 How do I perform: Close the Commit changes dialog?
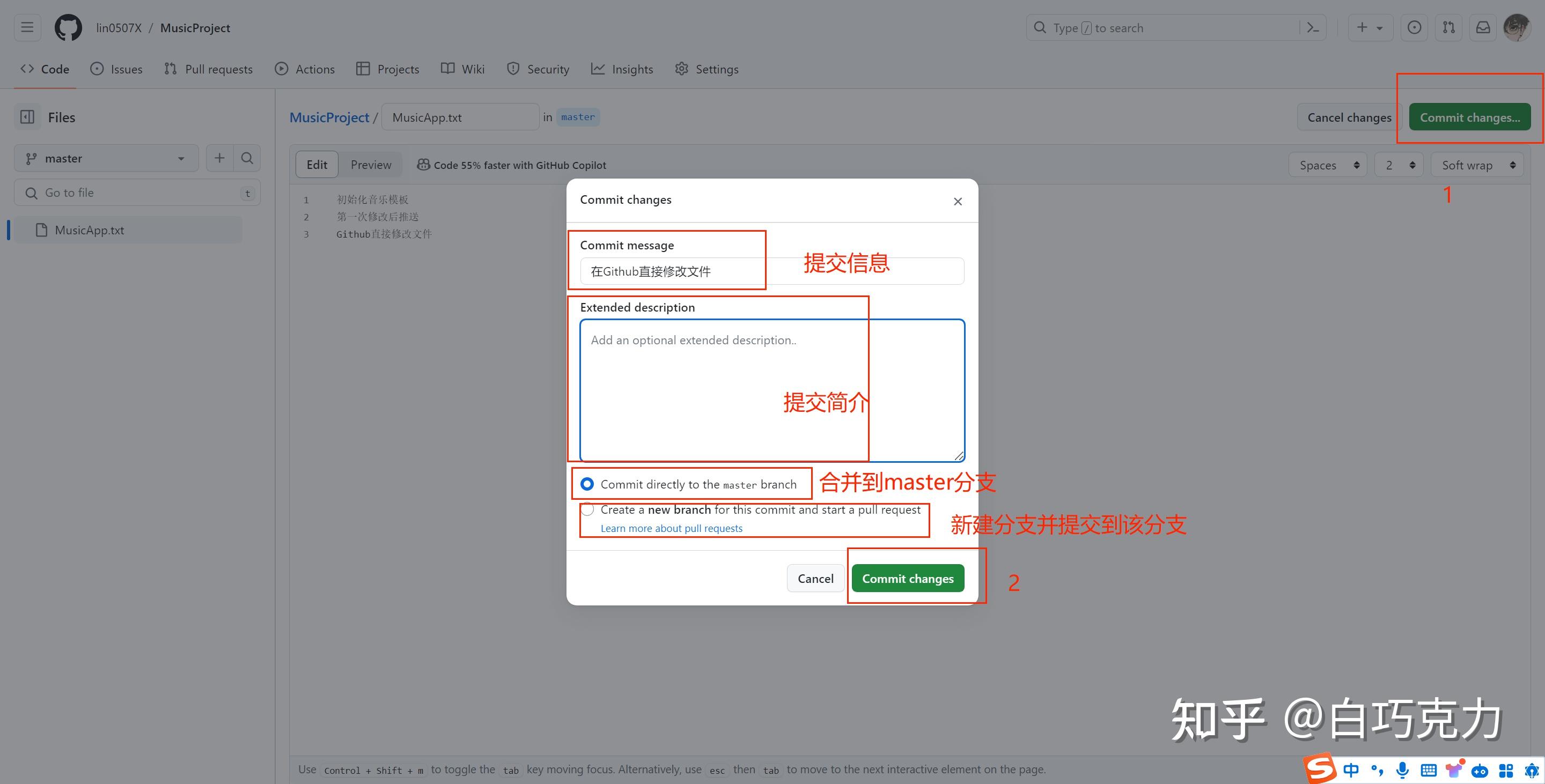[x=957, y=202]
